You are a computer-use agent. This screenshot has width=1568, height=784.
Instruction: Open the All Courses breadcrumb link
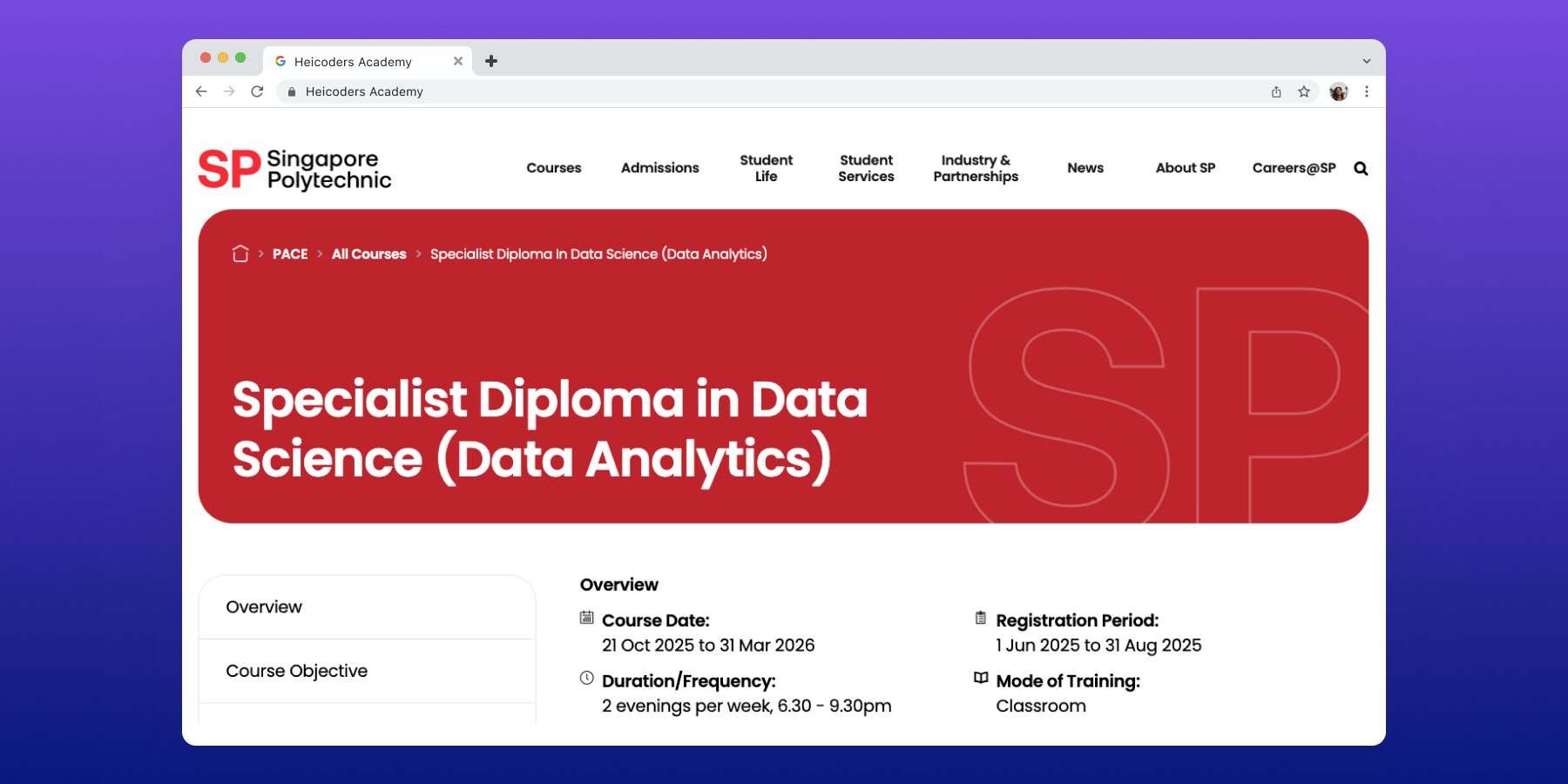368,253
